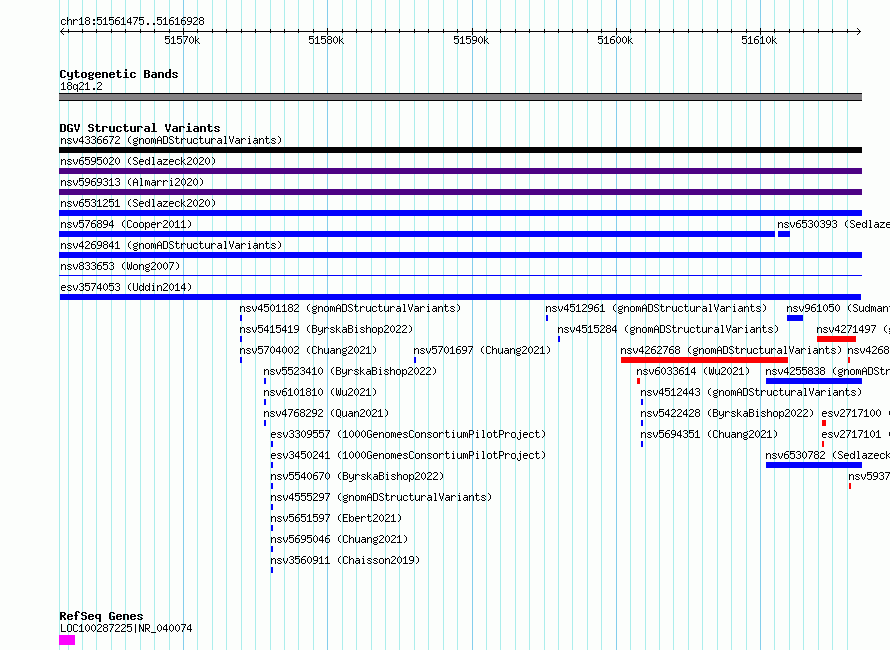Open variant nsv4255838 label

coord(828,371)
